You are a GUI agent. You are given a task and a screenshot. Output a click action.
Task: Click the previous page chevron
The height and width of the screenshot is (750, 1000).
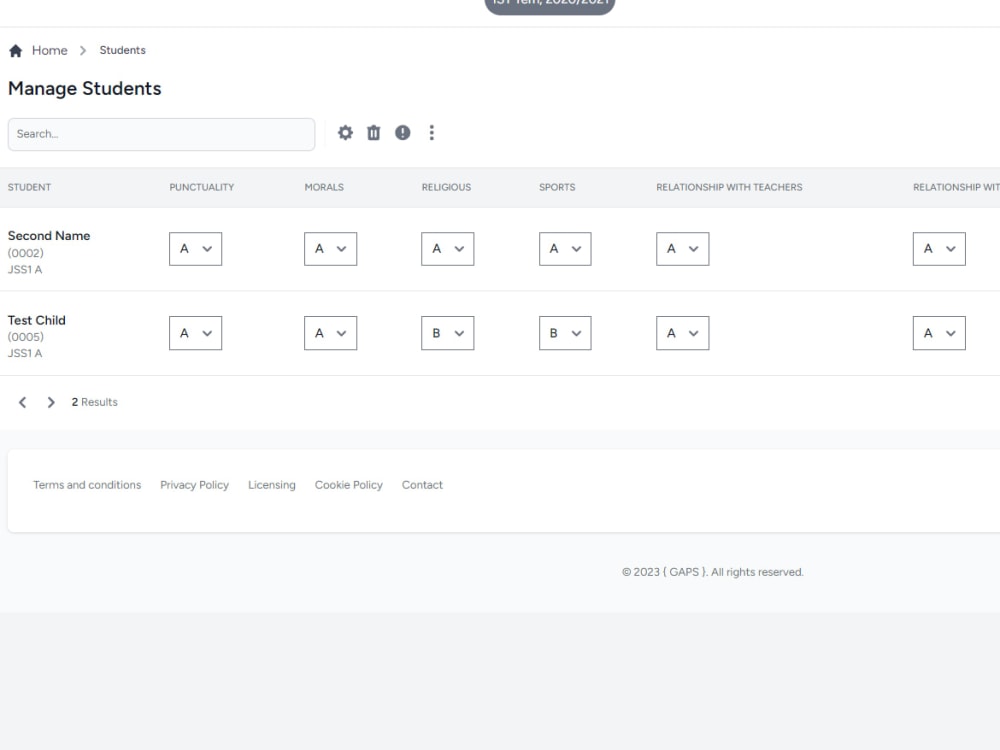pos(22,402)
